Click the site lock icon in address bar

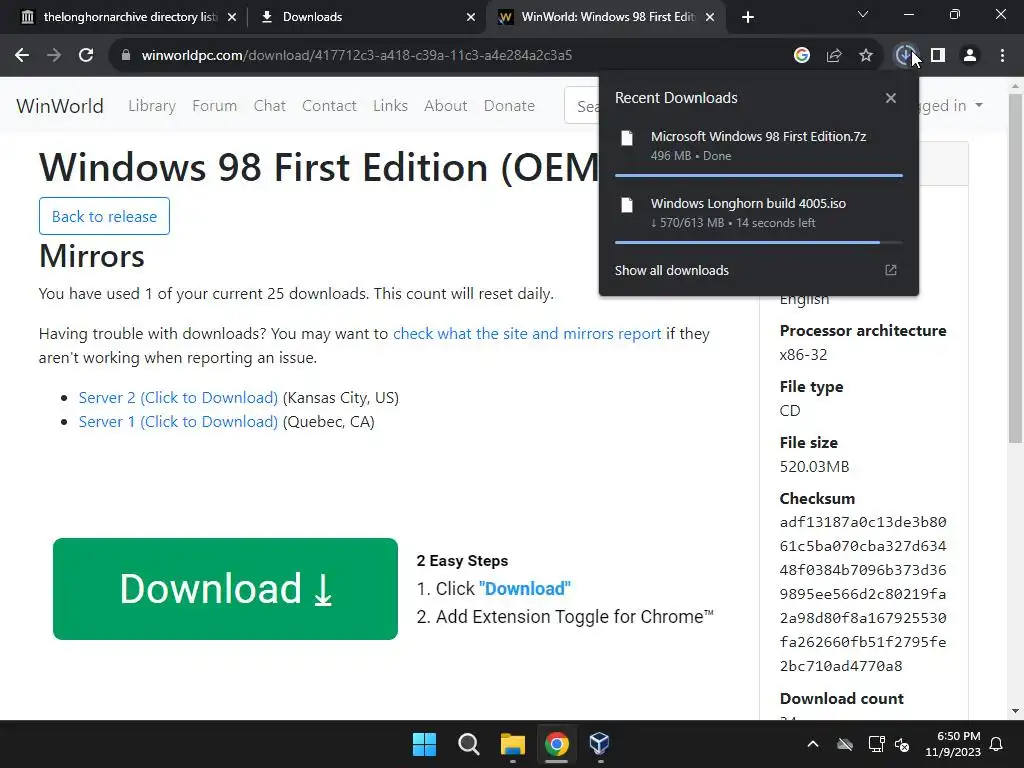[126, 56]
